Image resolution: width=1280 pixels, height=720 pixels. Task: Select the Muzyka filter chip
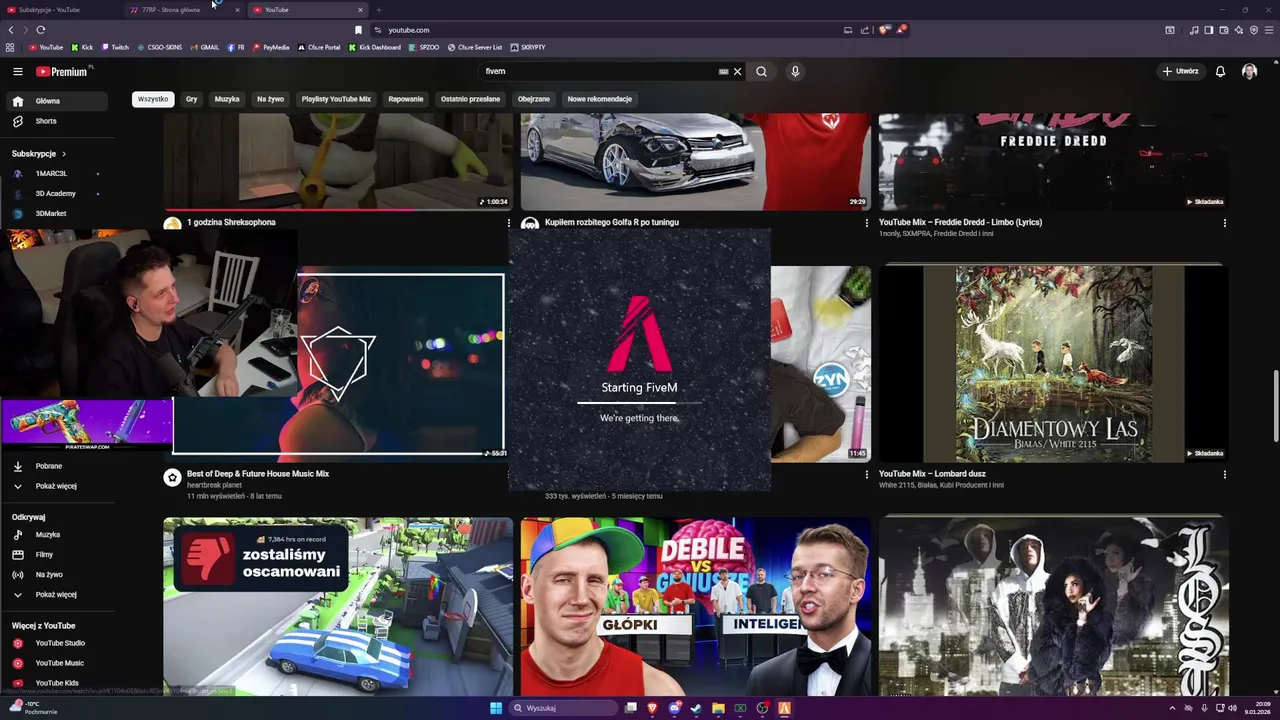pyautogui.click(x=227, y=99)
